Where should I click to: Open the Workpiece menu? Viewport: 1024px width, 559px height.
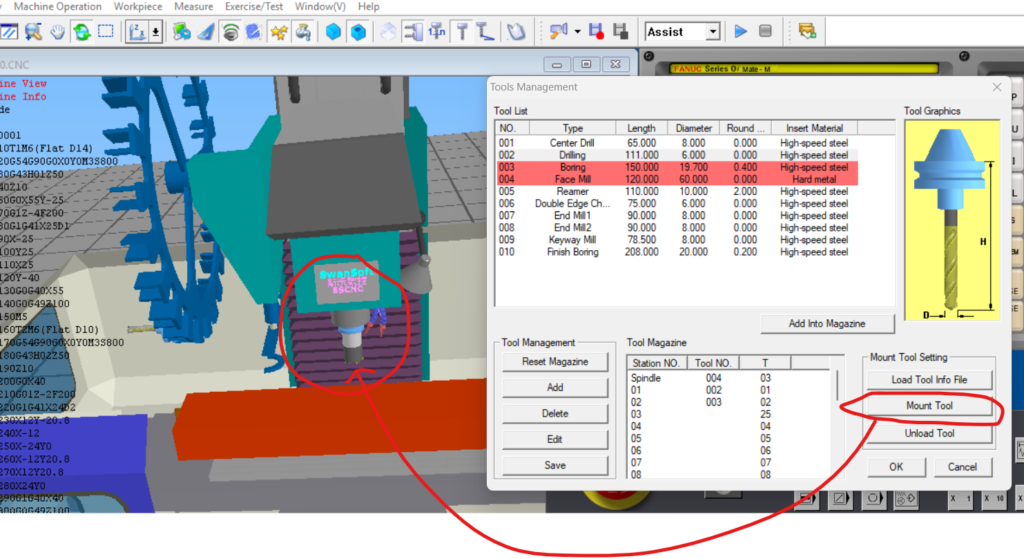(x=137, y=7)
